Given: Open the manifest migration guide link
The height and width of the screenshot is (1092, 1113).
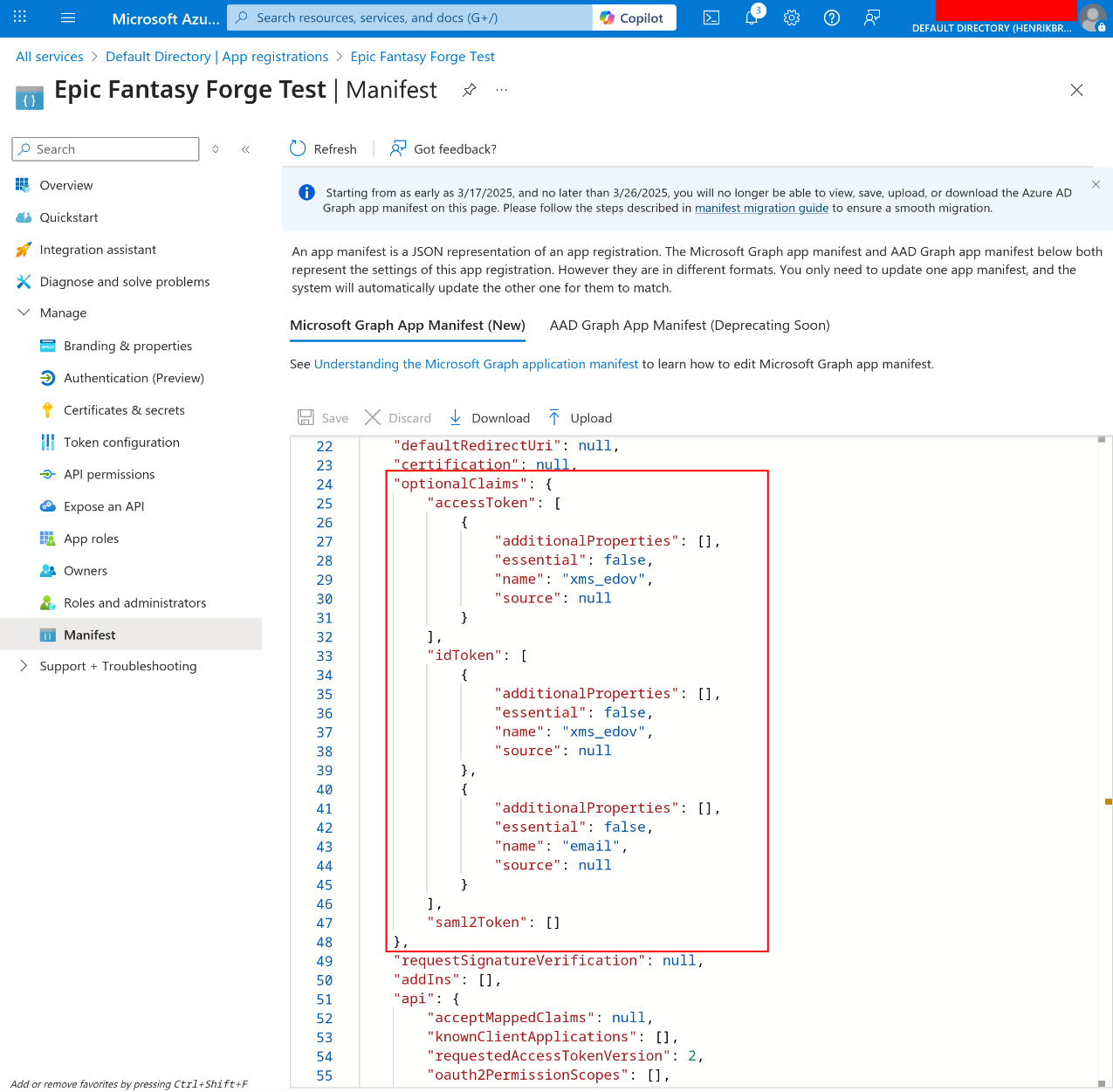Looking at the screenshot, I should point(761,208).
